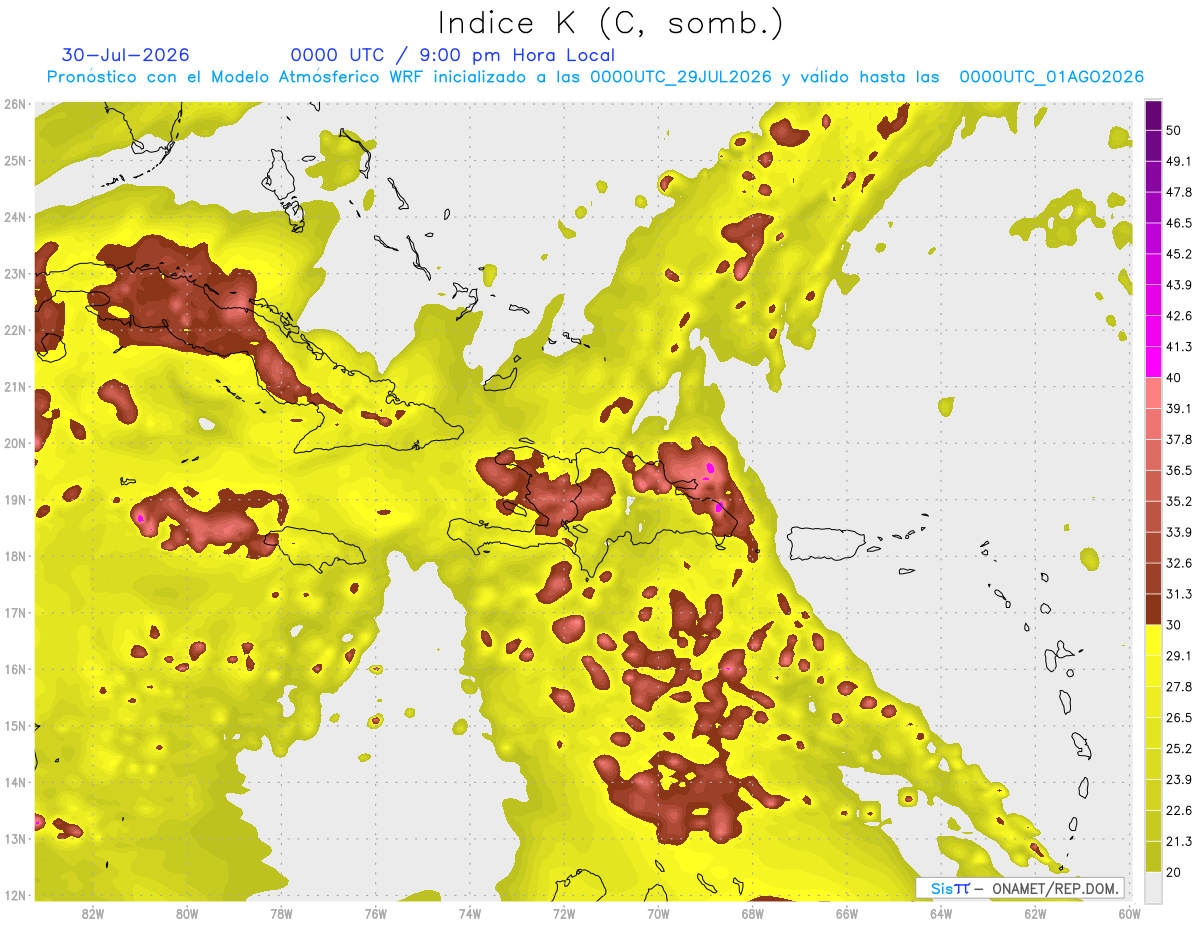Click the "42.6" color bar label
This screenshot has width=1200, height=927.
click(x=1179, y=316)
